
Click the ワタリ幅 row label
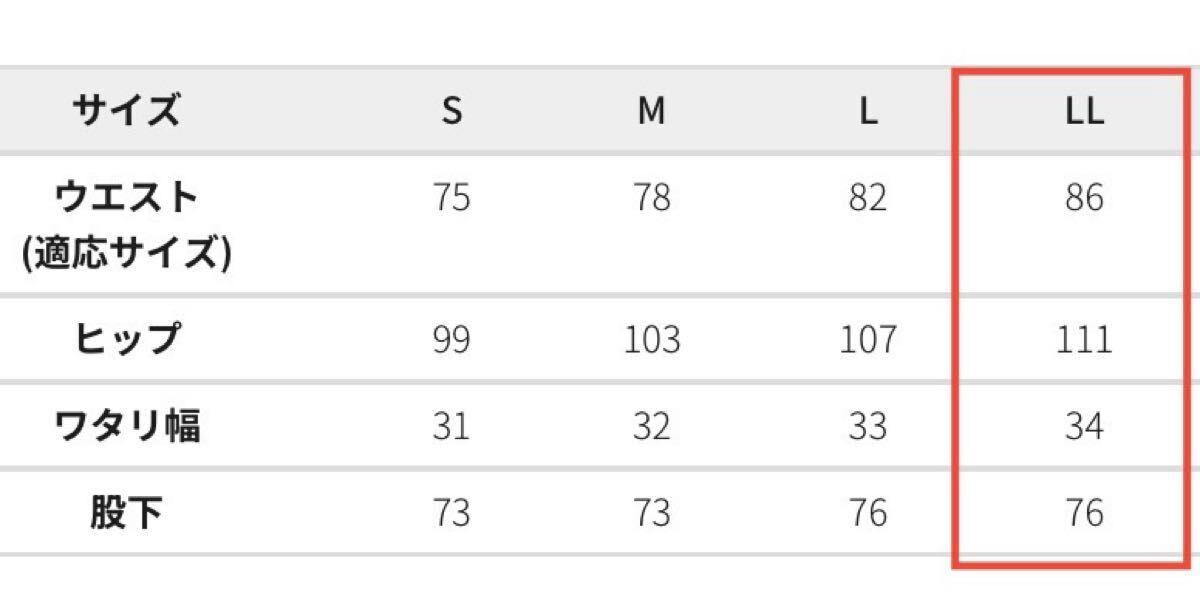coord(126,427)
